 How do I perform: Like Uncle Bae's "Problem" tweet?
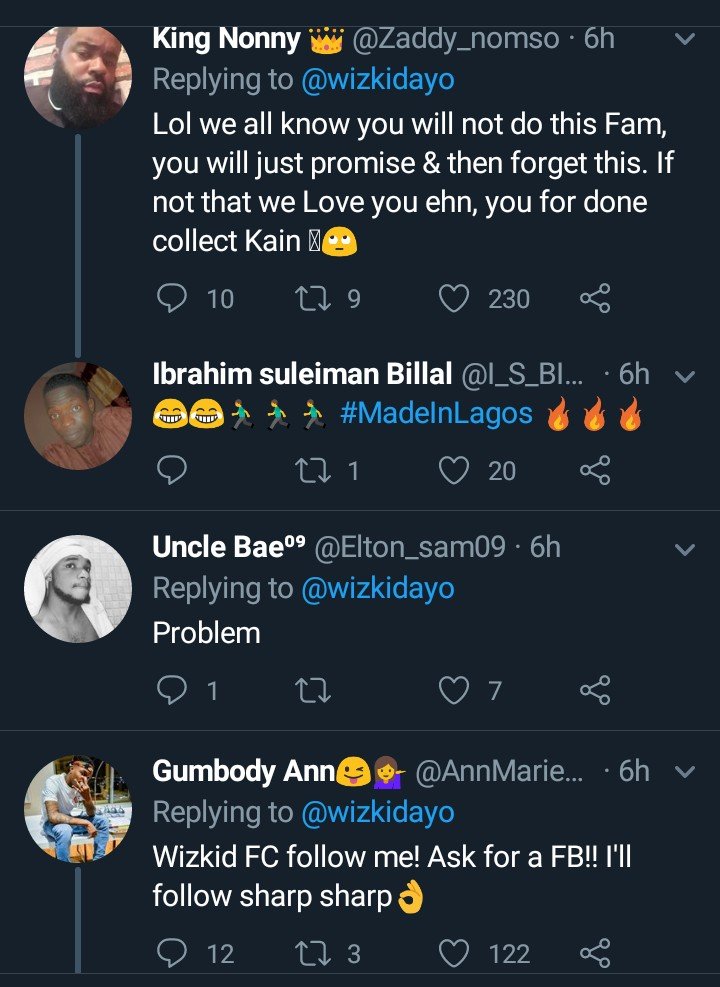(455, 690)
